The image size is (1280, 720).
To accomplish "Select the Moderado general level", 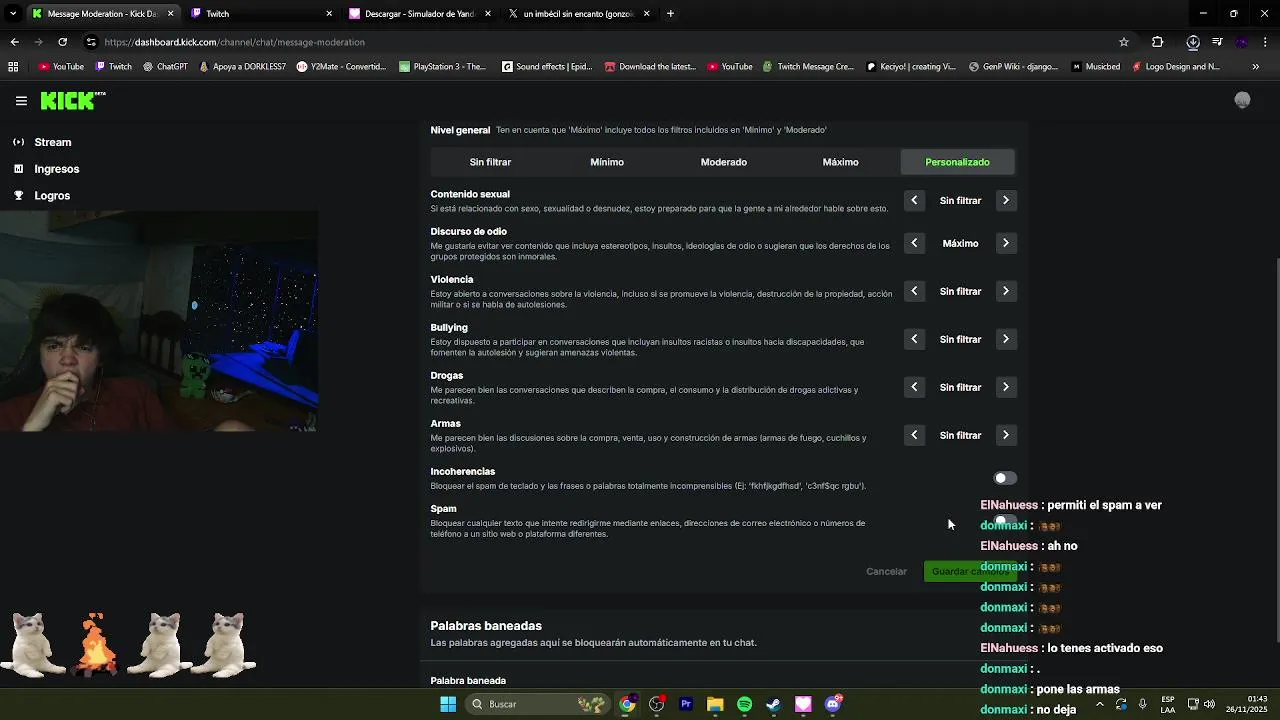I will (724, 162).
